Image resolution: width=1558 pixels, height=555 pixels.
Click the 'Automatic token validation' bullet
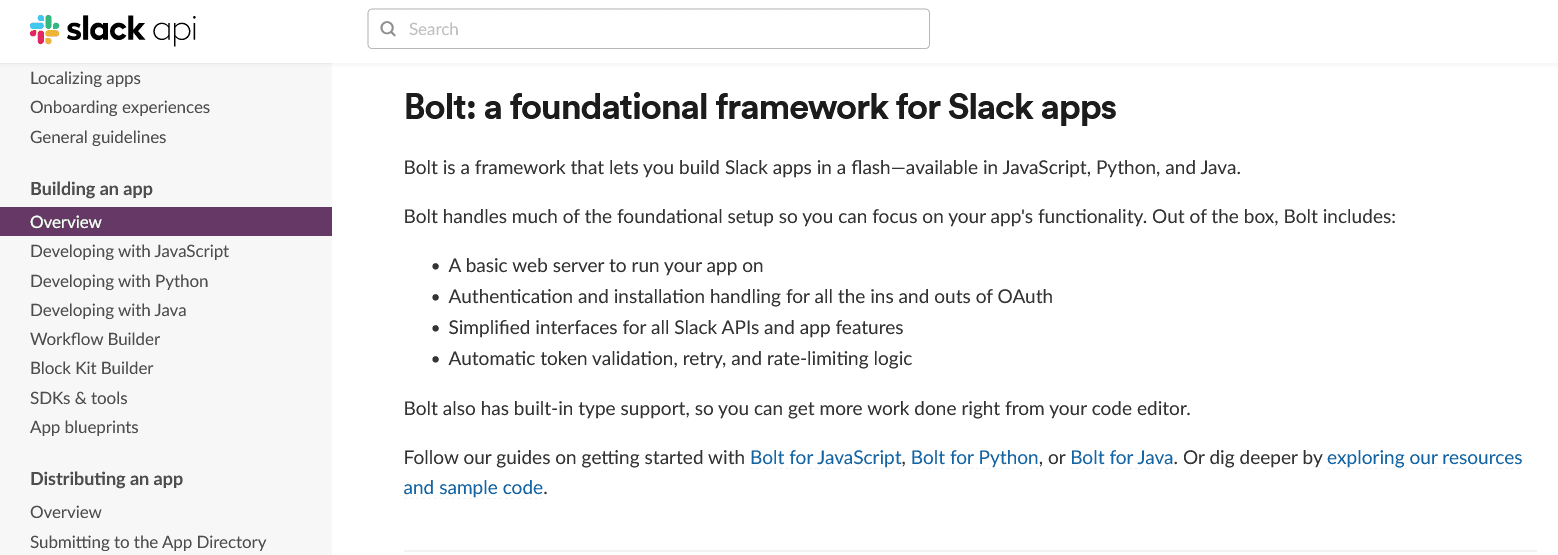pos(680,358)
